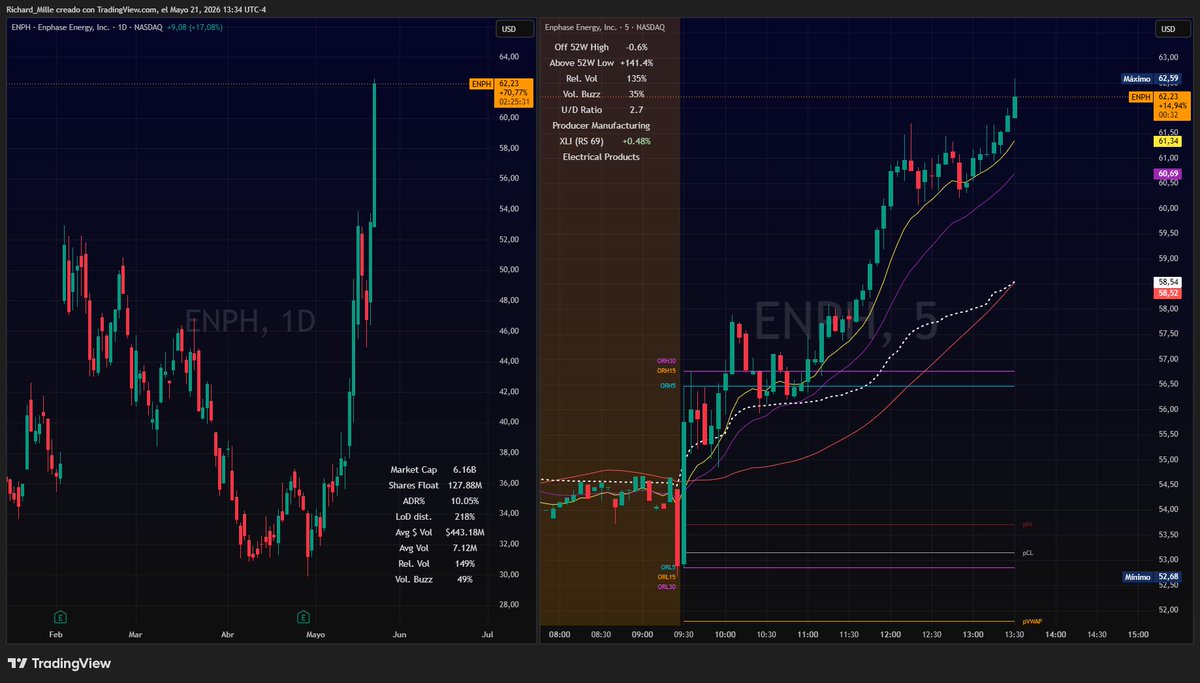Click the Máximo 62,59 price label
The width and height of the screenshot is (1200, 683).
click(x=1150, y=77)
